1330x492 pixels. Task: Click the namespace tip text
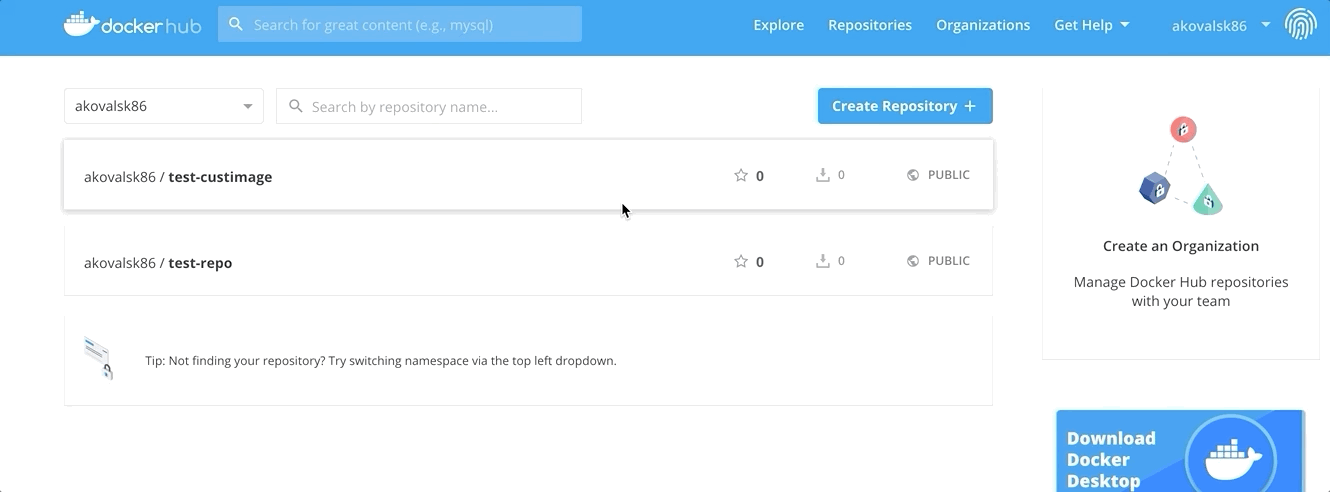[381, 361]
